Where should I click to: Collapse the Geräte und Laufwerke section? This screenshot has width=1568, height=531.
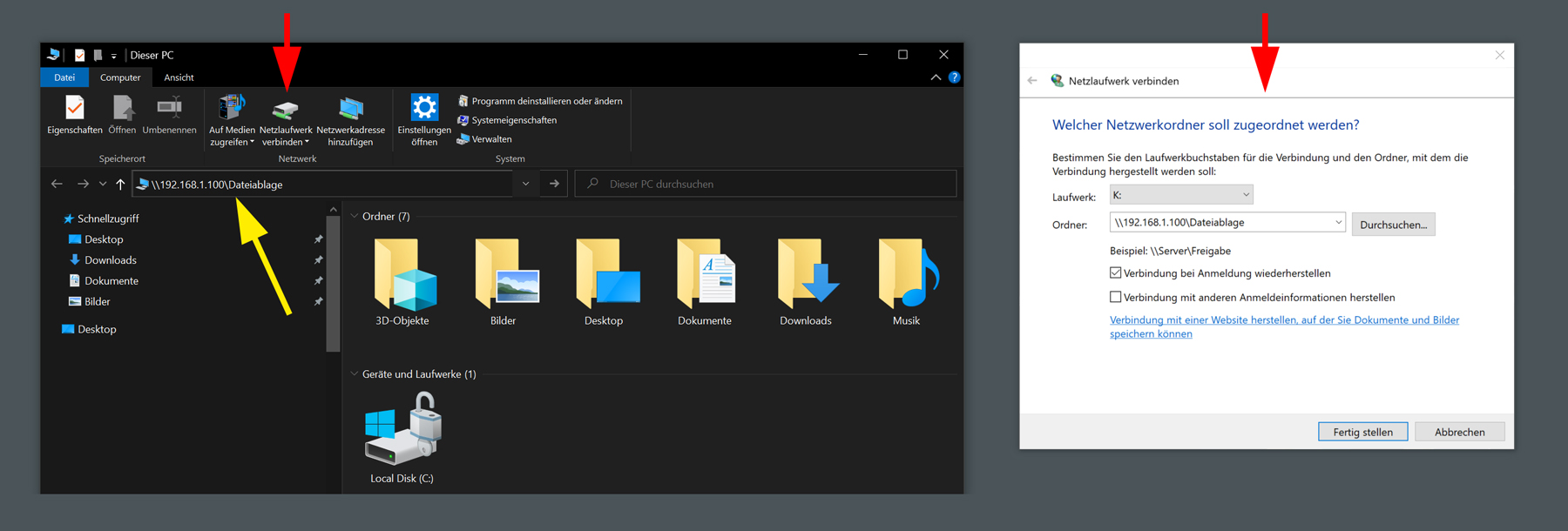pyautogui.click(x=355, y=374)
